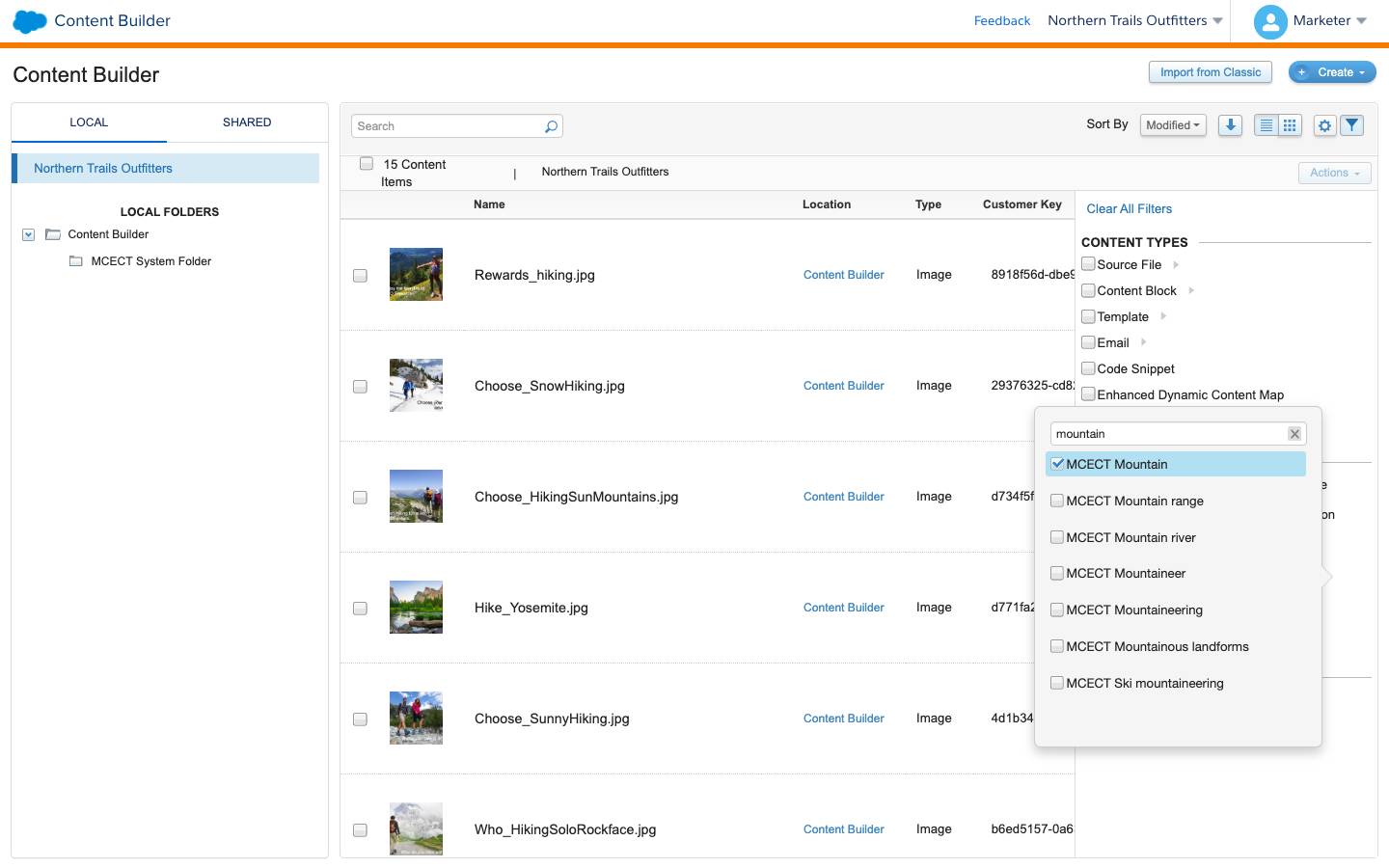Check the MCECT Mountaineer tag
Viewport: 1389px width, 868px height.
click(1057, 573)
